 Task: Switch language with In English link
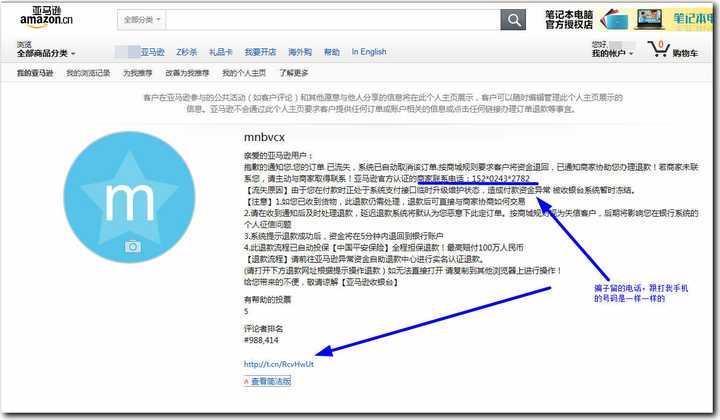[369, 52]
